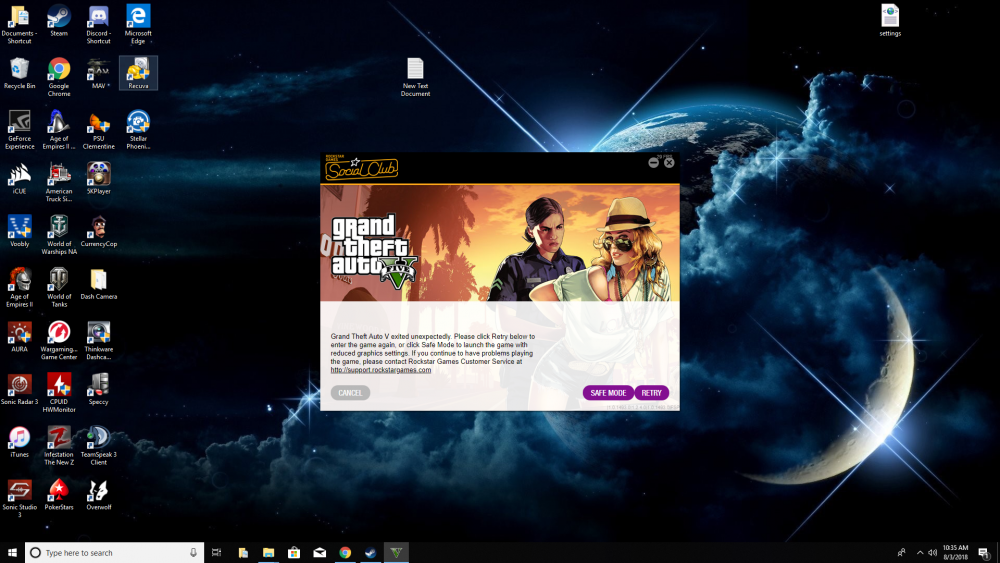
Task: Open iTunes from the desktop
Action: point(19,442)
